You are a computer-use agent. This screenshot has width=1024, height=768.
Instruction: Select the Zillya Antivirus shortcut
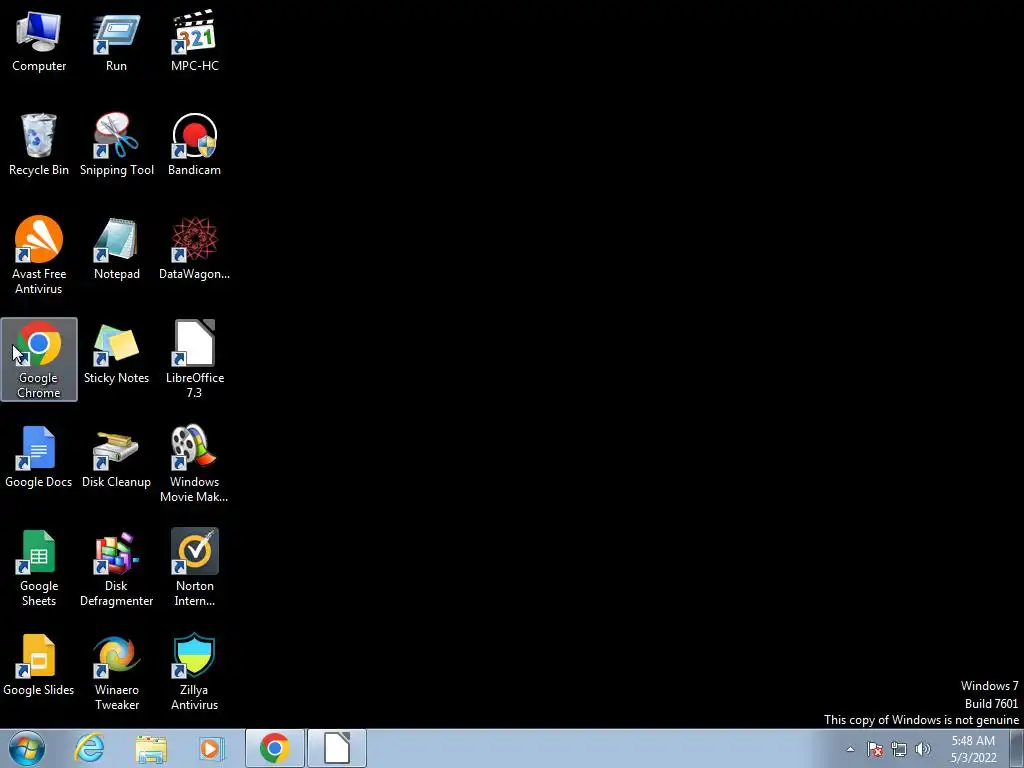pyautogui.click(x=195, y=671)
